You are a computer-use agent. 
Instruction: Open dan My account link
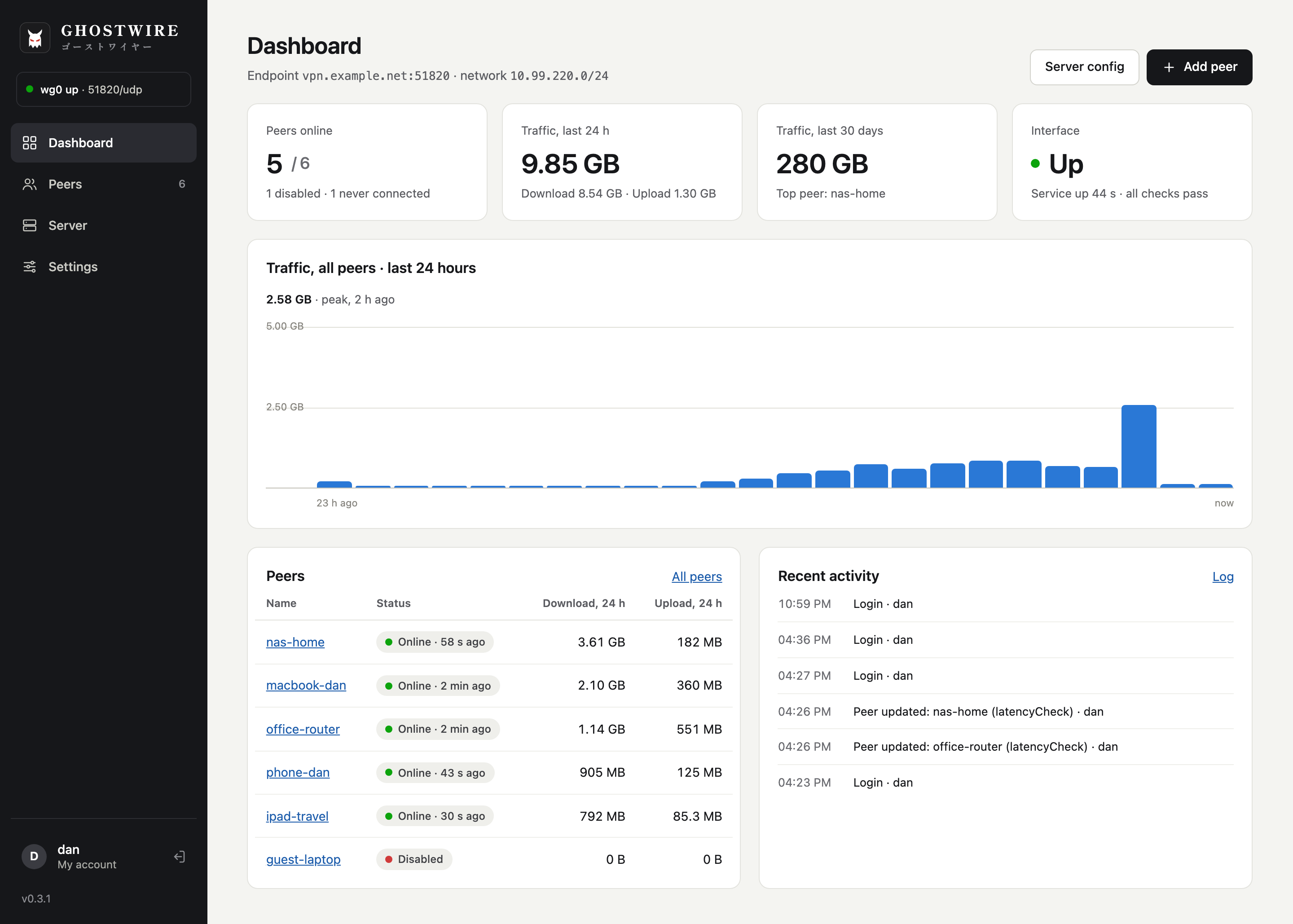click(x=87, y=856)
